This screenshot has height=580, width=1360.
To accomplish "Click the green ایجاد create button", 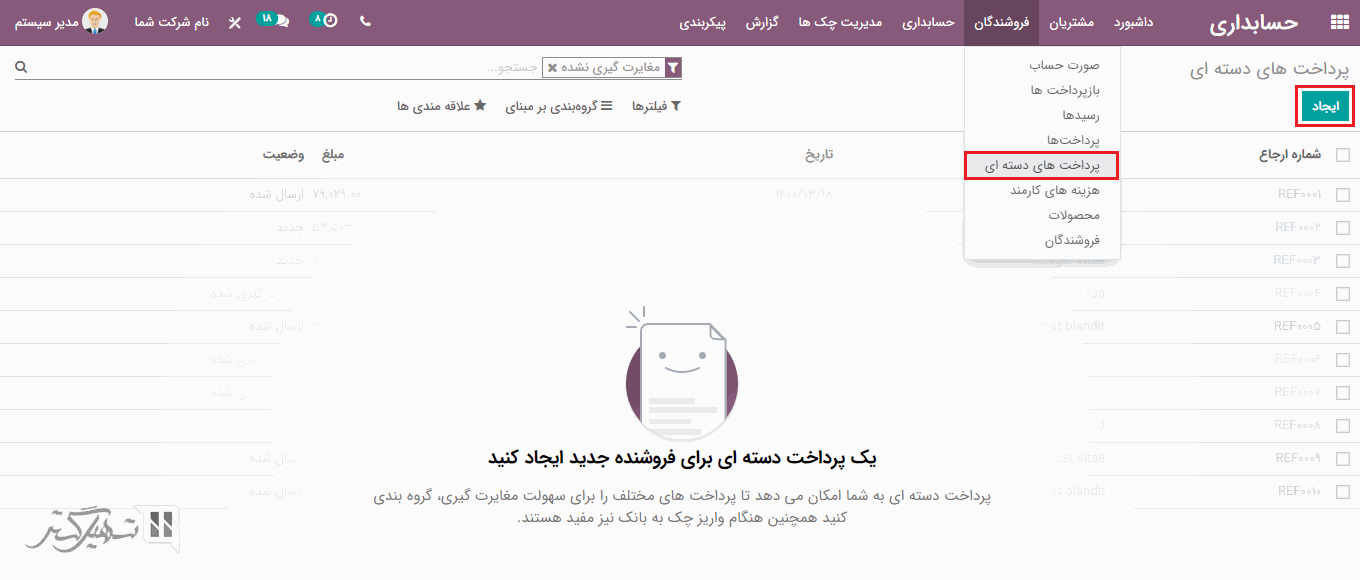I will tap(1325, 106).
